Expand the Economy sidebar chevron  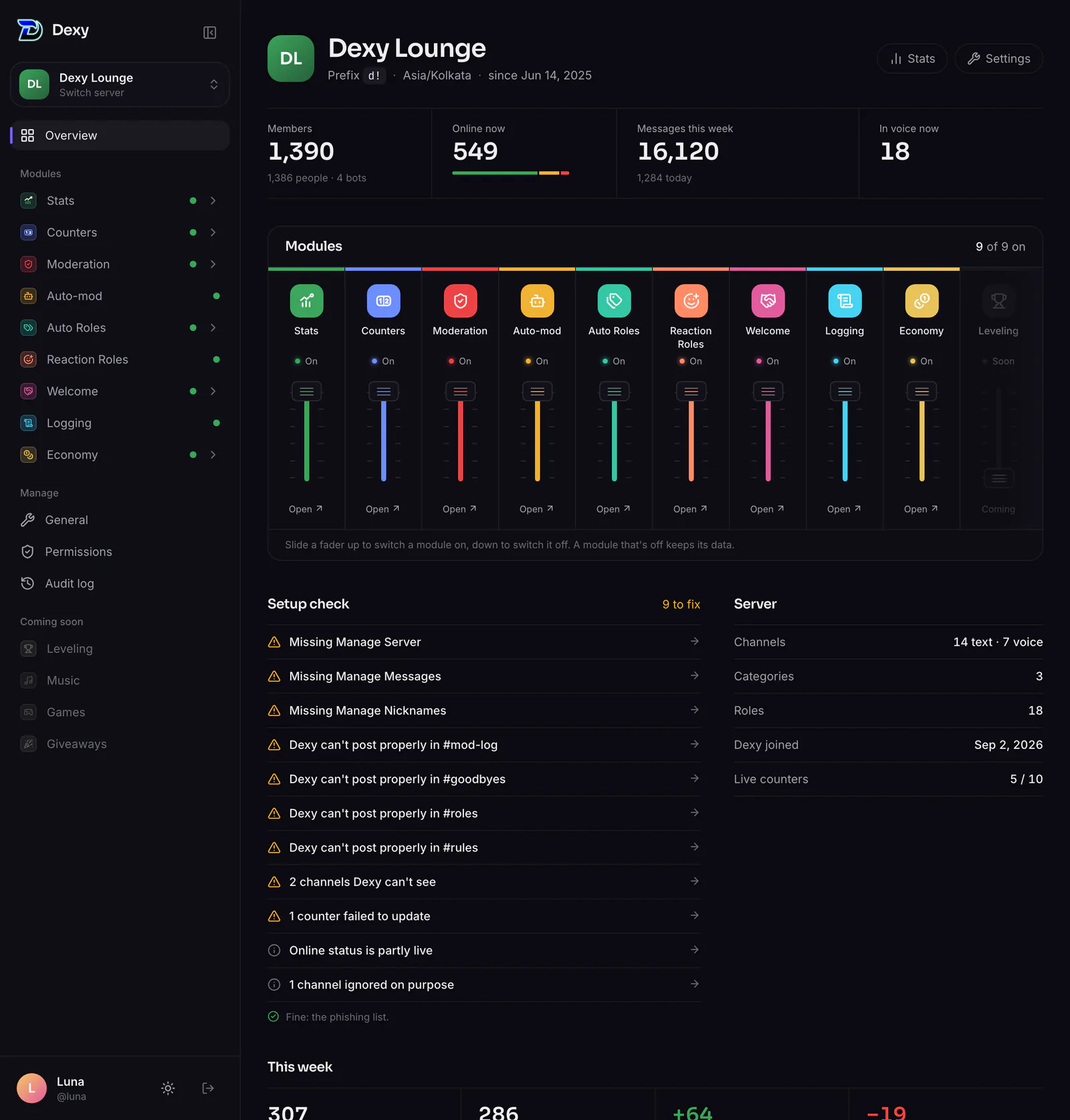(213, 455)
